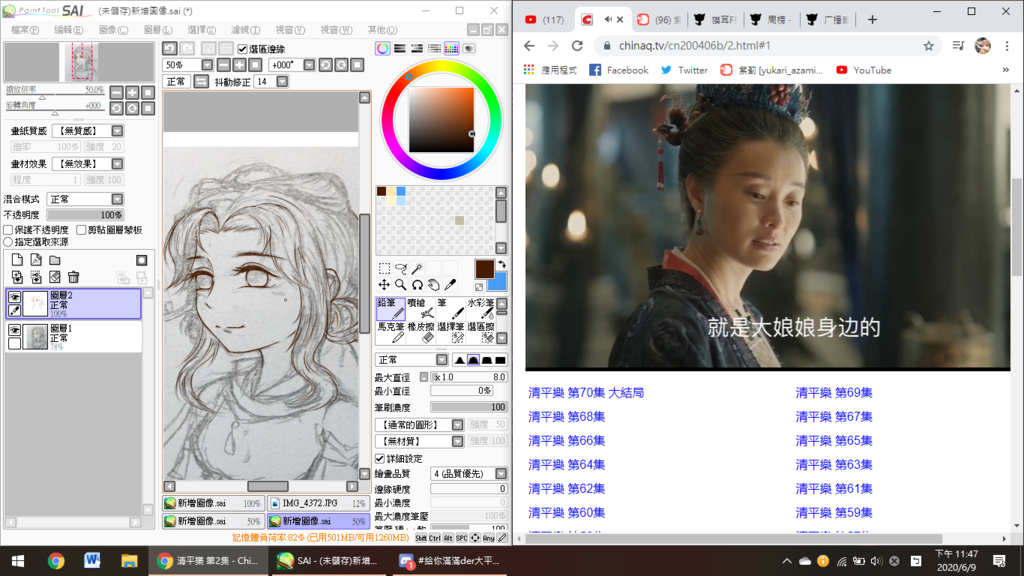Viewport: 1024px width, 576px height.
Task: Select the eyedropper color picker tool
Action: pyautogui.click(x=450, y=285)
